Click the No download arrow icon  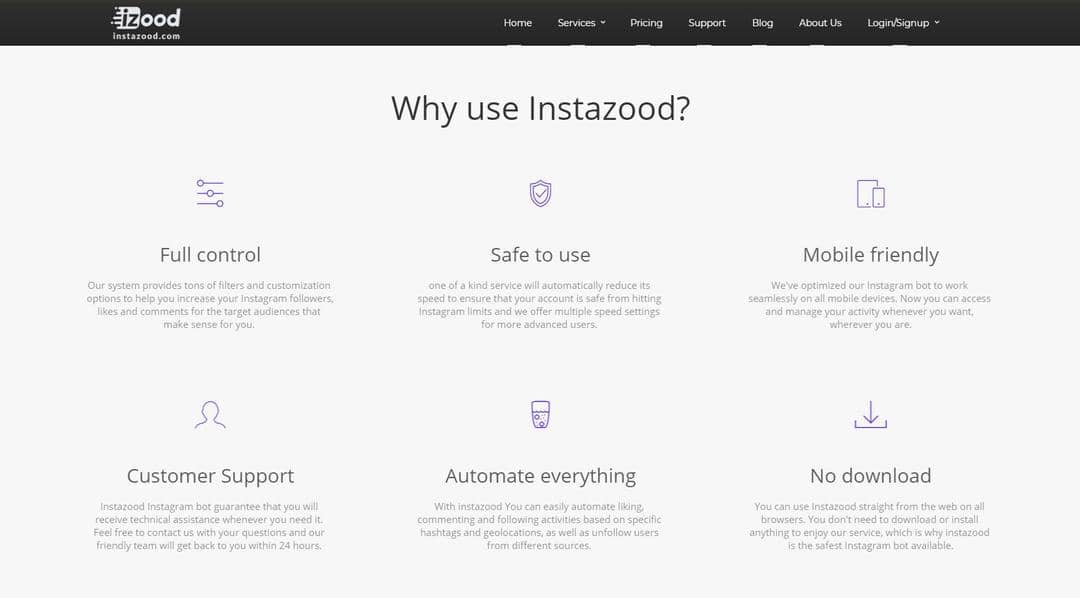coord(870,414)
